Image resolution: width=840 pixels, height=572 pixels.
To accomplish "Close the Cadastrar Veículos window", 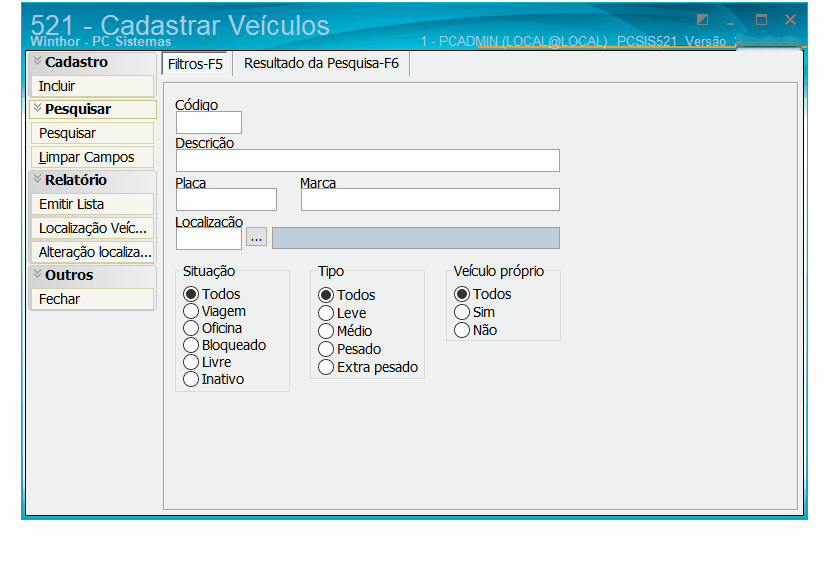I will click(790, 20).
